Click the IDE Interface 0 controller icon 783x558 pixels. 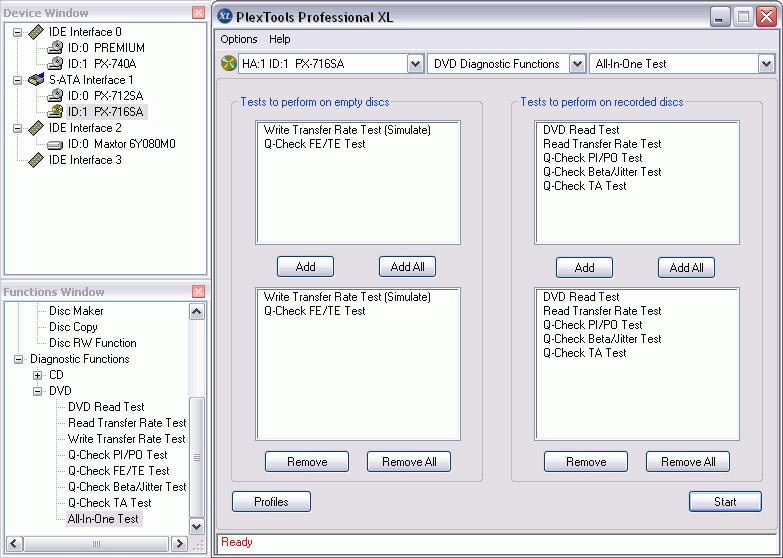[36, 32]
